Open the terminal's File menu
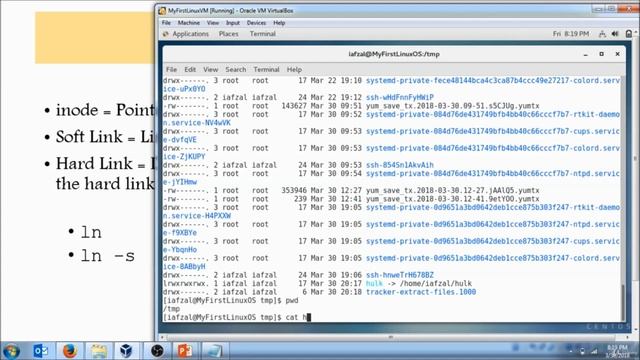This screenshot has height=360, width=640. [171, 69]
